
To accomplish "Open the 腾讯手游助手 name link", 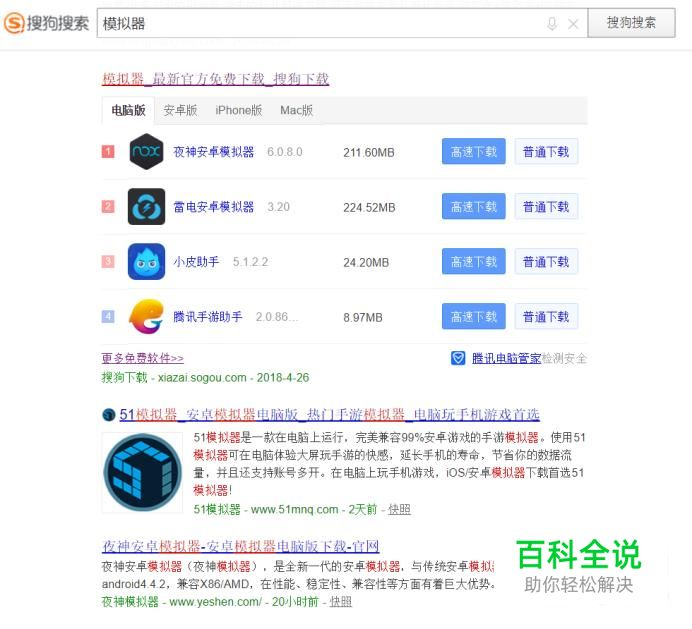I will (x=207, y=317).
